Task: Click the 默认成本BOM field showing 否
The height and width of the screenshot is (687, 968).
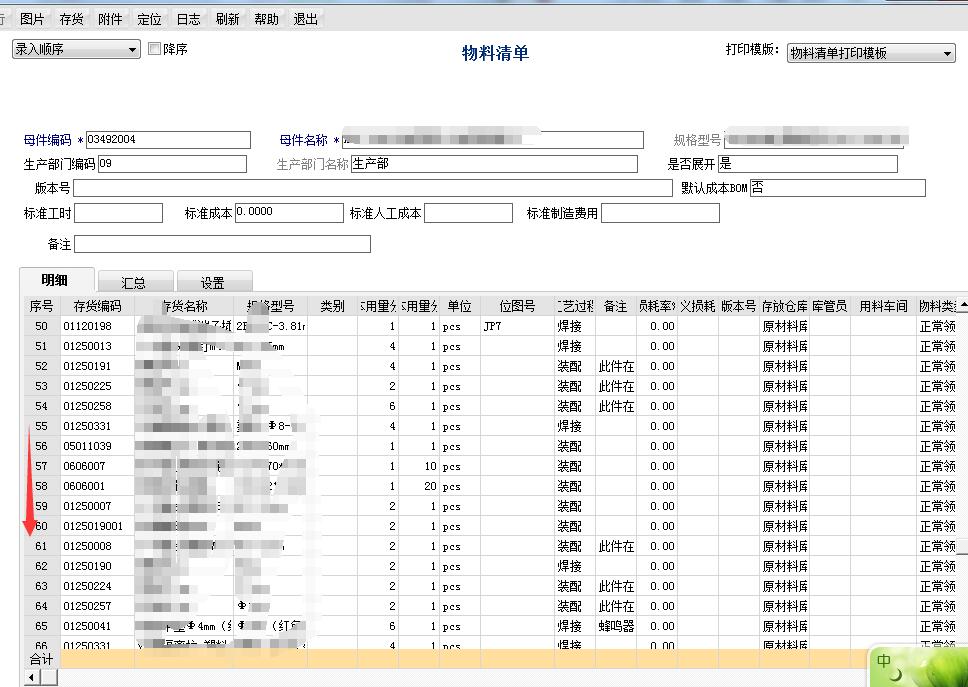Action: 838,188
